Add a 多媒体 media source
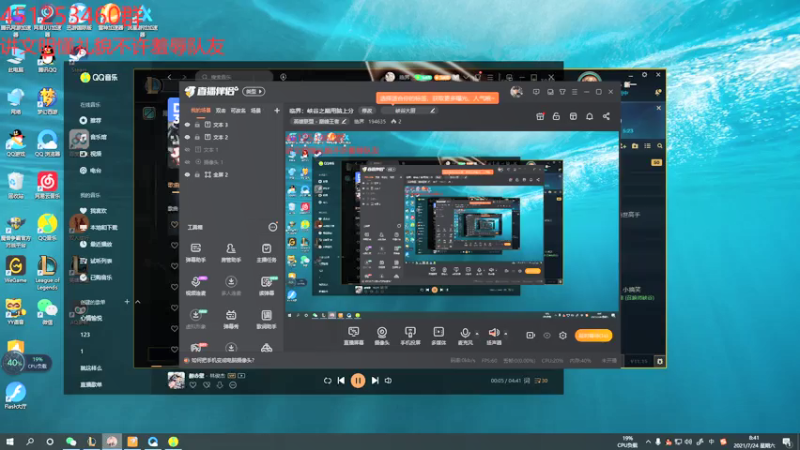Image resolution: width=800 pixels, height=450 pixels. coord(438,336)
